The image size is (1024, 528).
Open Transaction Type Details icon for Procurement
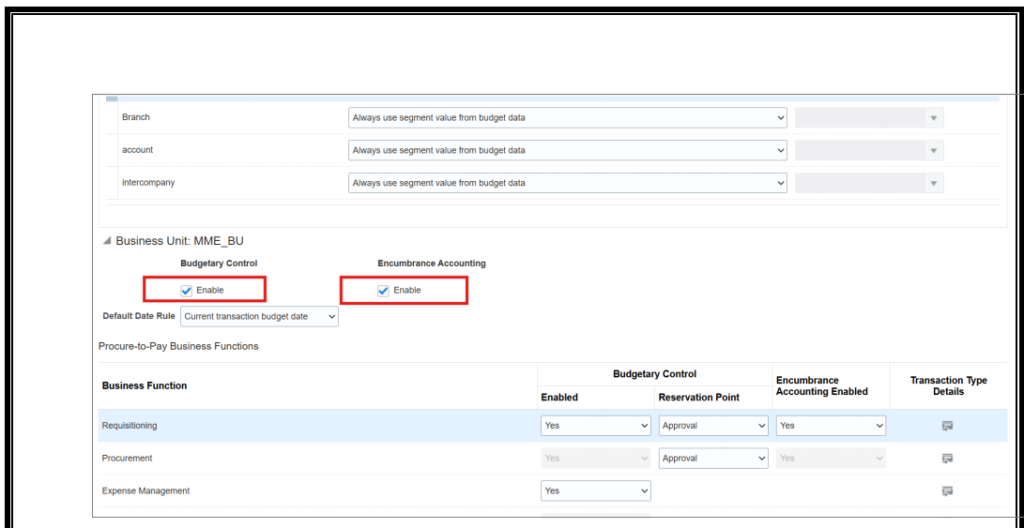tap(946, 458)
